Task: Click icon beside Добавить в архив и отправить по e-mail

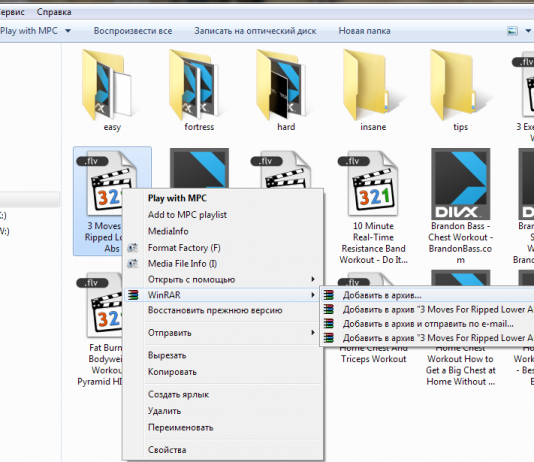Action: point(329,323)
